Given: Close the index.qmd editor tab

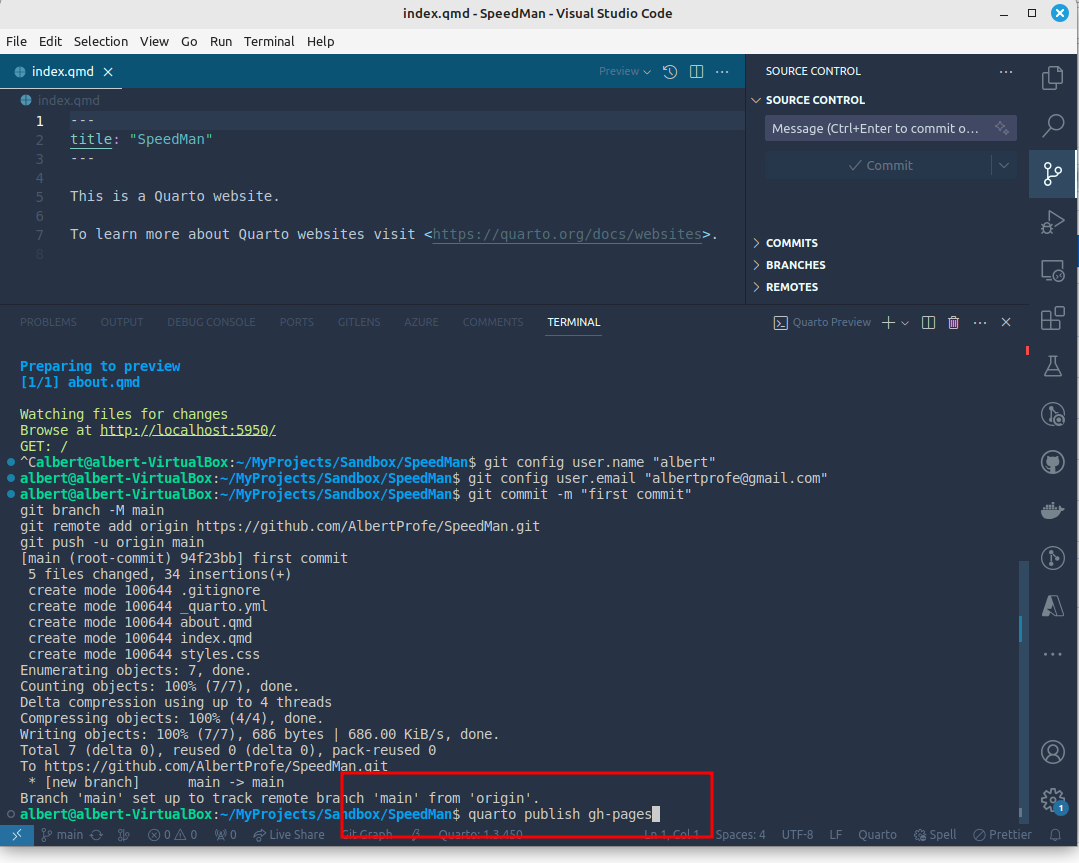Looking at the screenshot, I should coord(108,72).
